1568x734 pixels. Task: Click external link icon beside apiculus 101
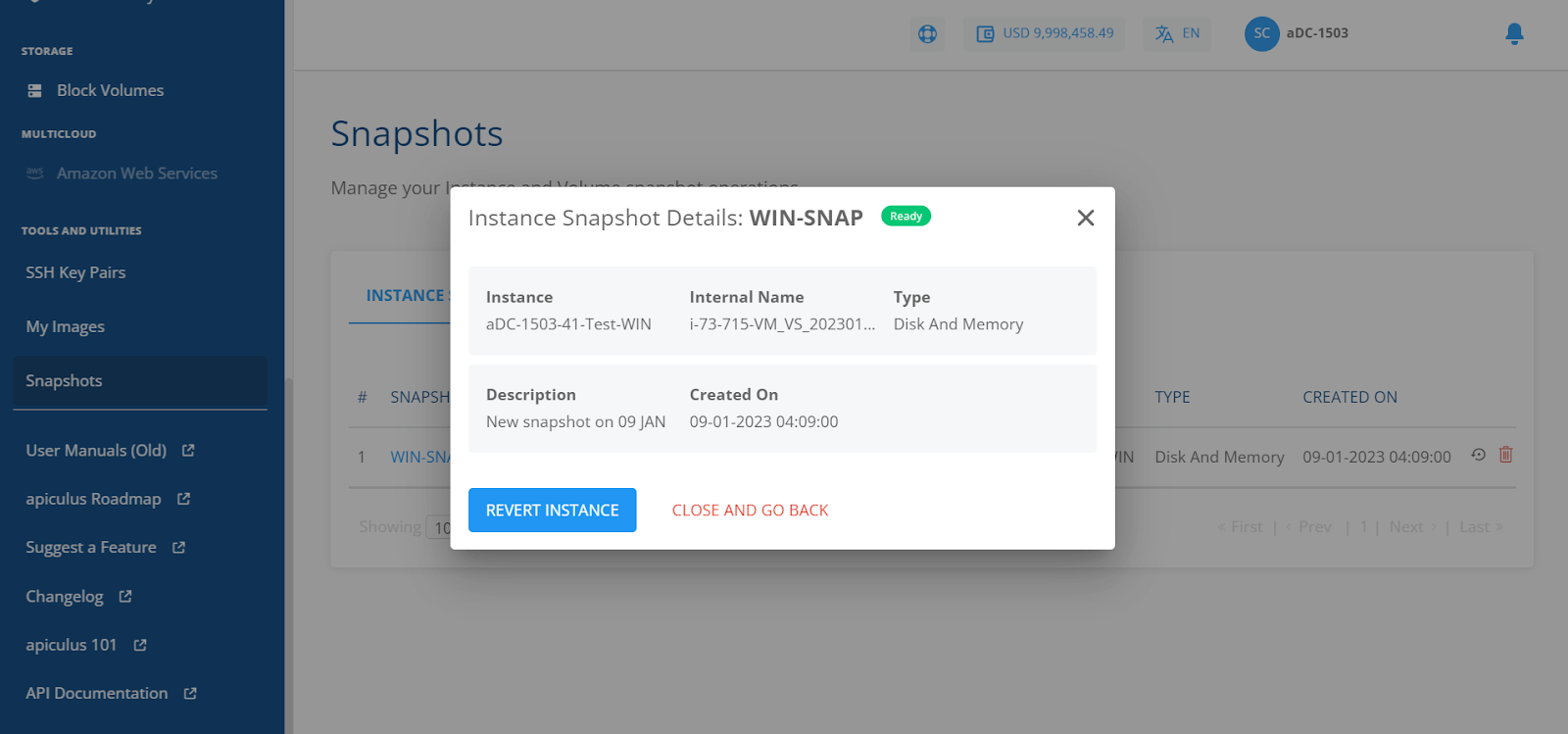tap(140, 645)
